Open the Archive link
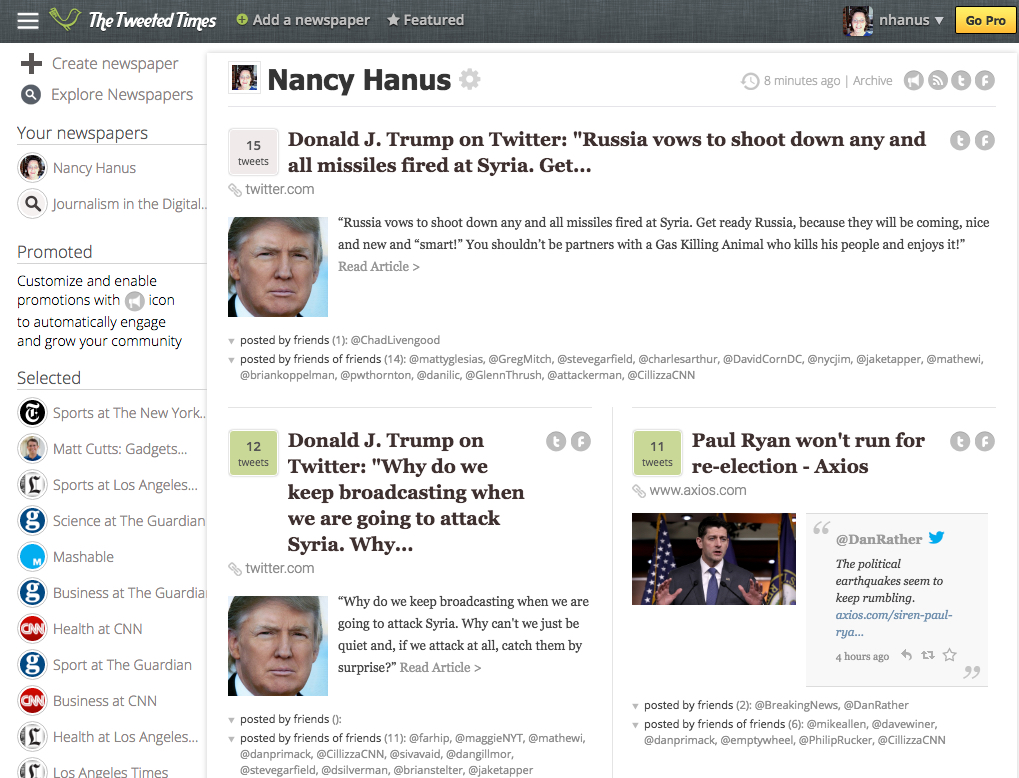 click(872, 81)
